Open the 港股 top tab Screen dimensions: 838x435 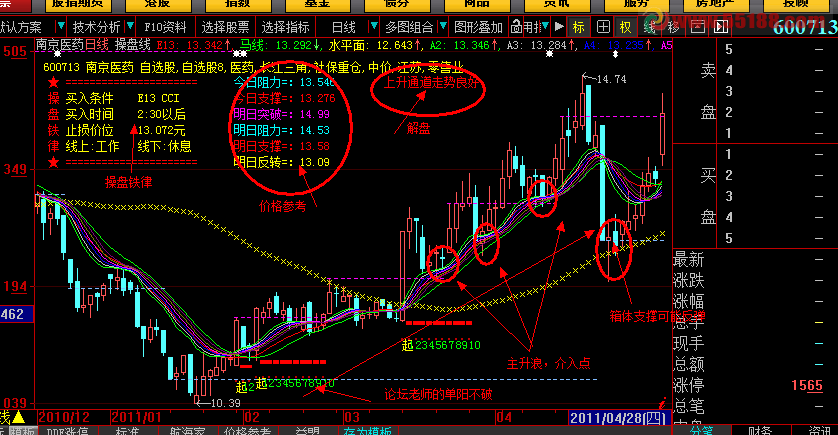[x=157, y=4]
